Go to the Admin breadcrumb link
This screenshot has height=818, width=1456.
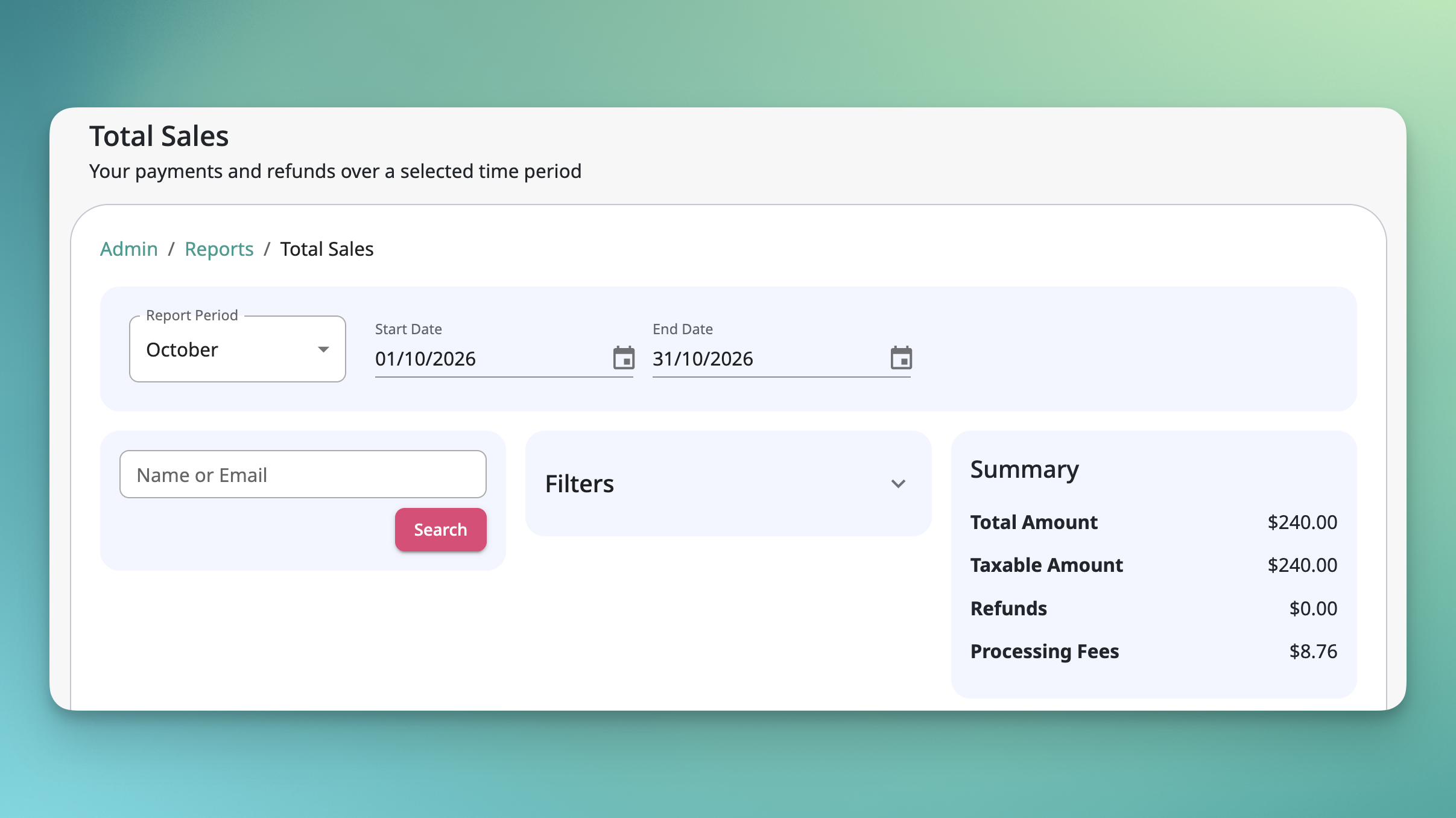click(x=128, y=249)
